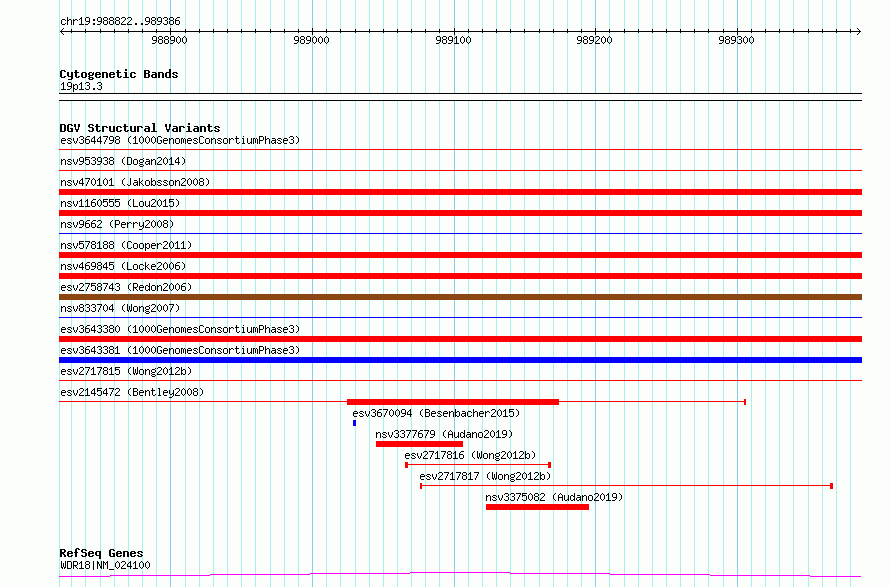Select the nsv470101 (Jakobsson2008) variant label
The image size is (890, 587).
pyautogui.click(x=135, y=182)
